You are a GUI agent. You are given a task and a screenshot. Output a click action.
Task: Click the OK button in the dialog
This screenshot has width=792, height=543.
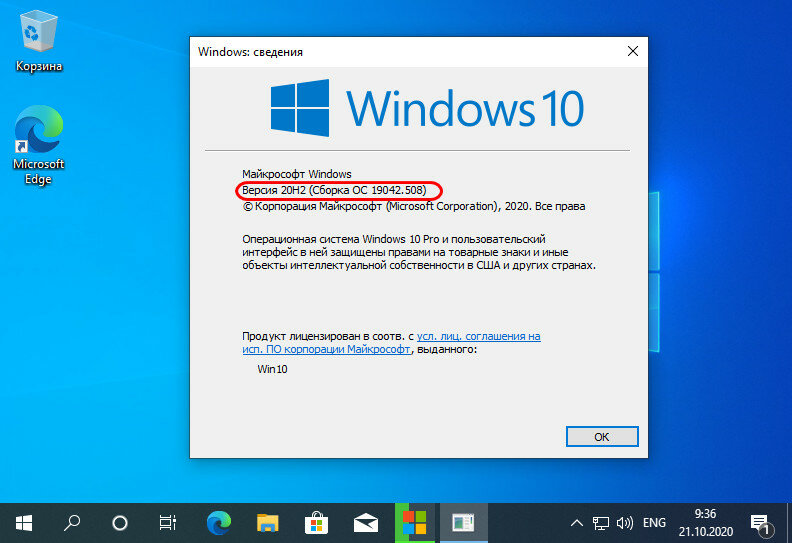point(602,436)
